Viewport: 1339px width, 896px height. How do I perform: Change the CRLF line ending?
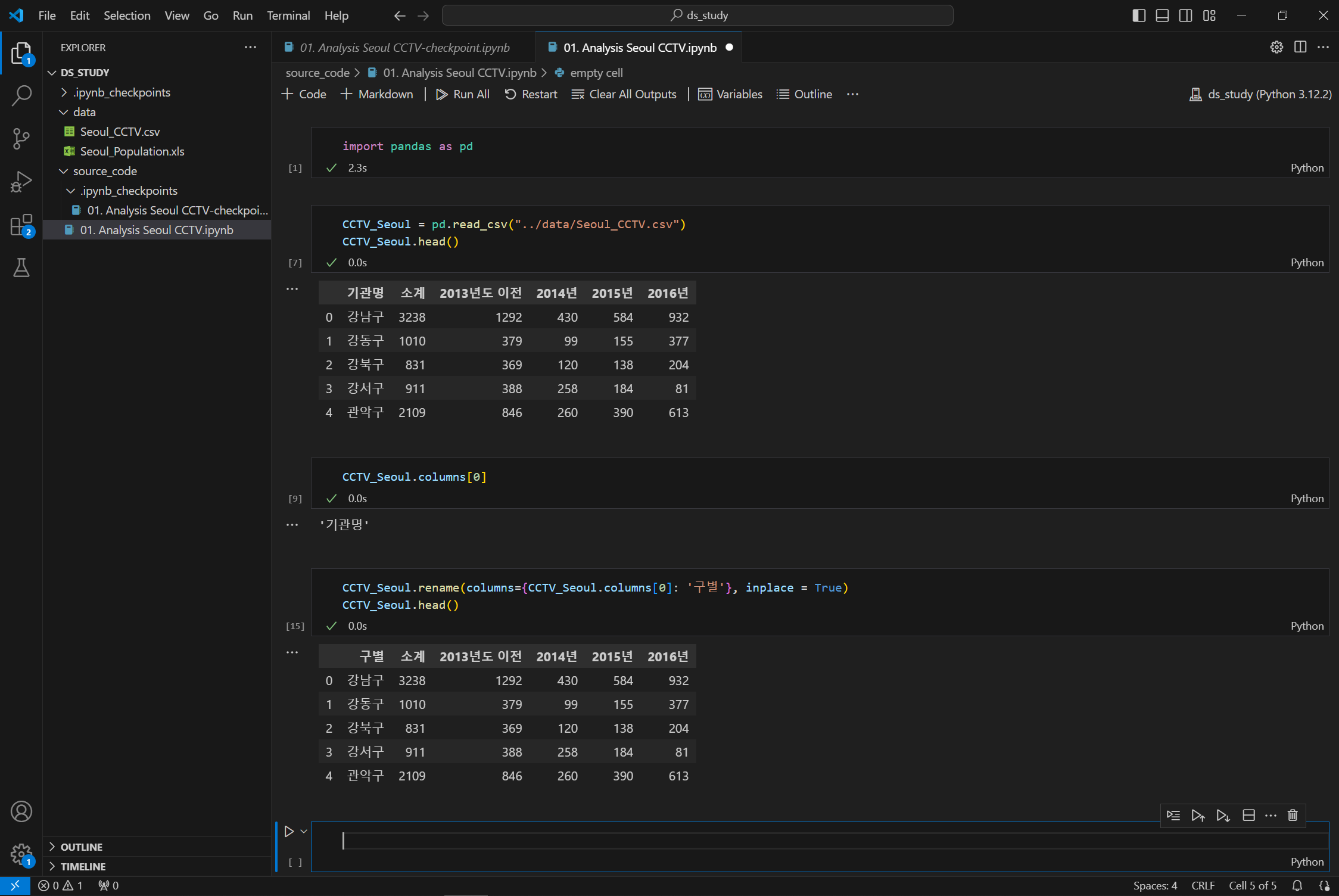pyautogui.click(x=1203, y=886)
